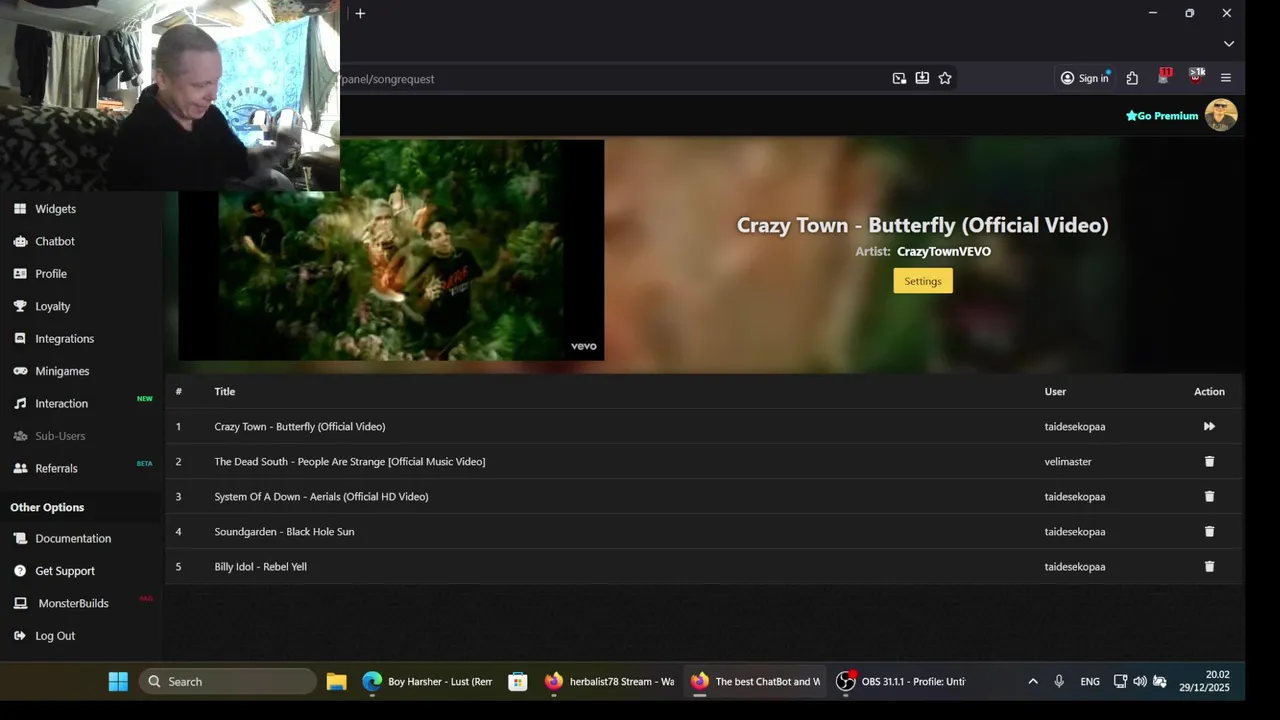Select The Dead South - People Are Strange title
Image resolution: width=1280 pixels, height=720 pixels.
(x=350, y=461)
